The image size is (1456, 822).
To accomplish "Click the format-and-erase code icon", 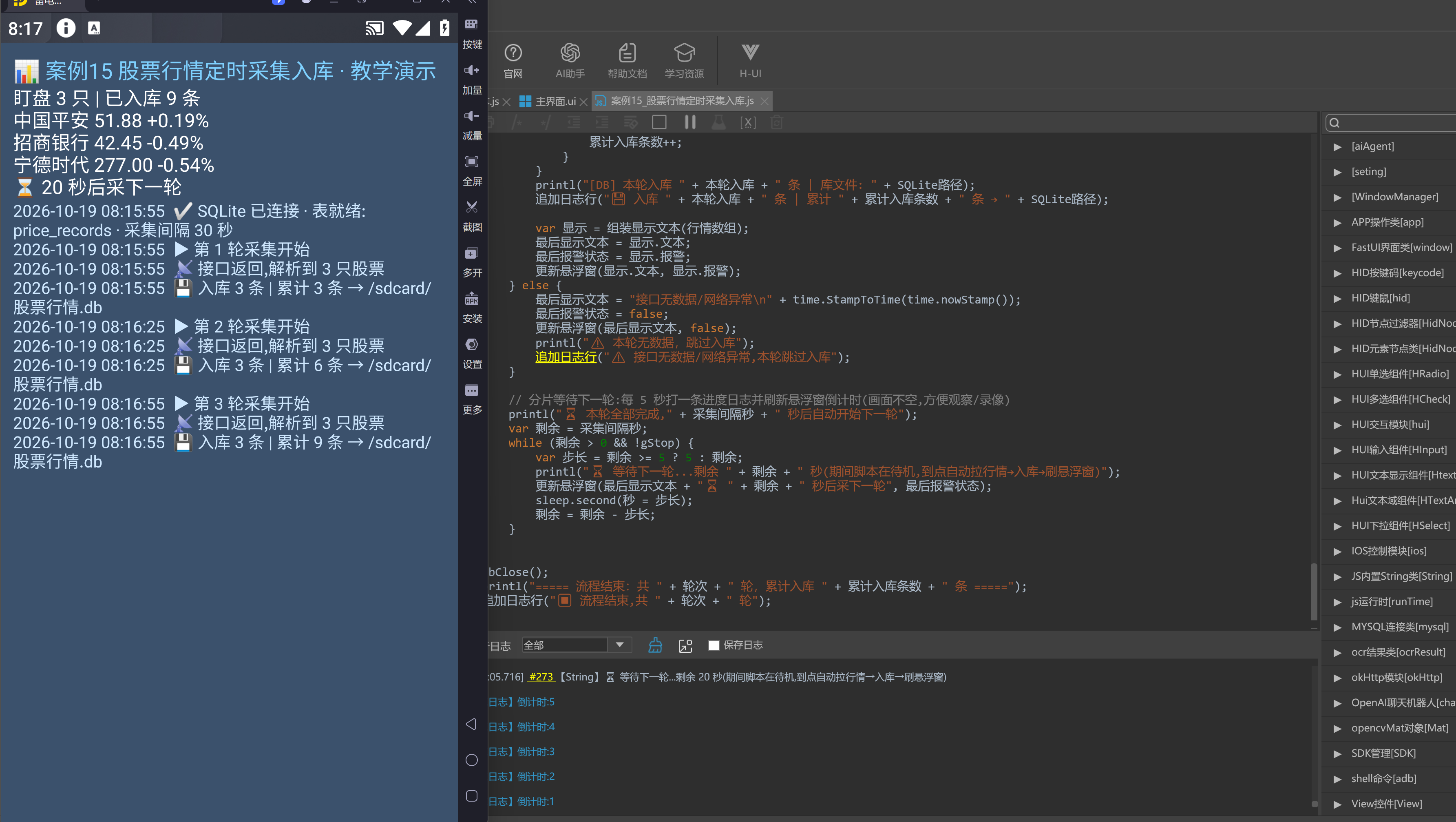I will coord(630,122).
